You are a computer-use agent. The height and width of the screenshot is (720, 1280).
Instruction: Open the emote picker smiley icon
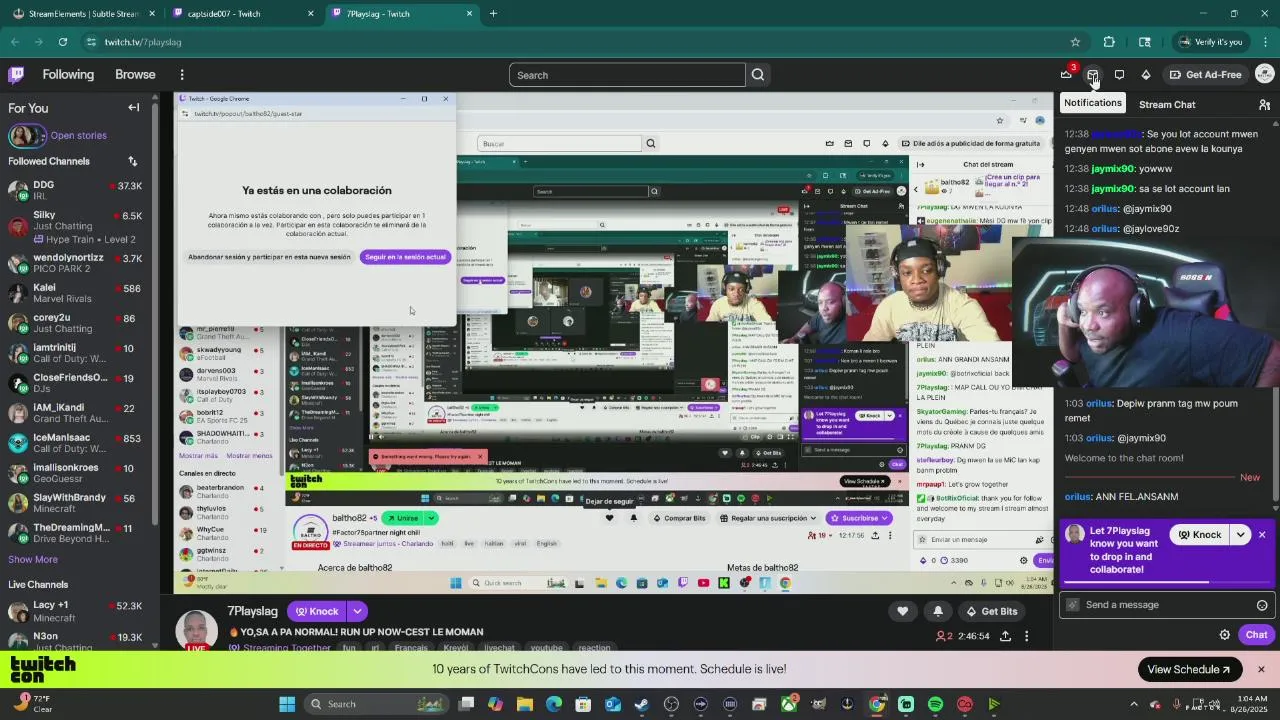point(1262,605)
